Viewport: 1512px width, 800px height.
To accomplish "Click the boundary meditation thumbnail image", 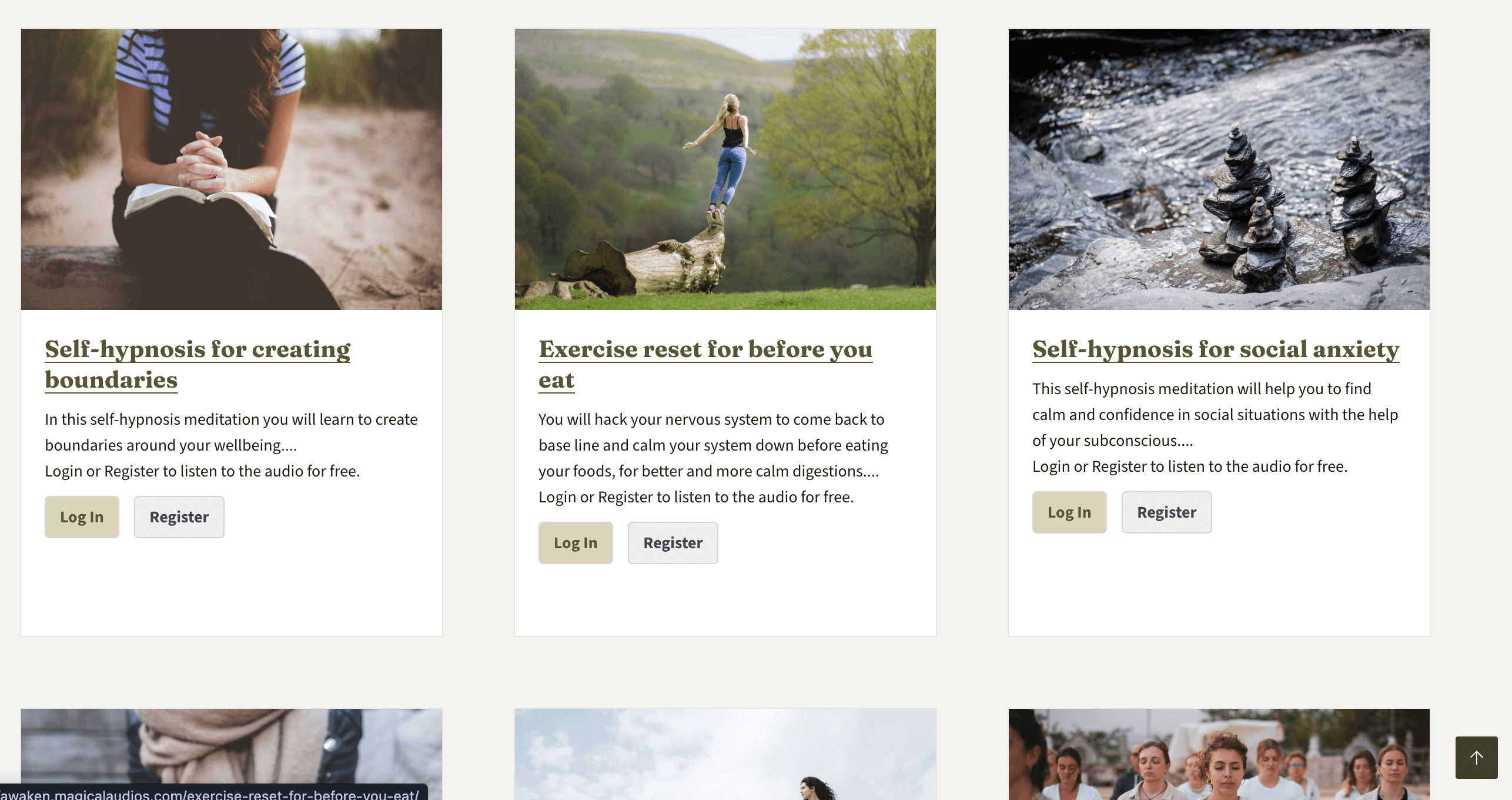I will [232, 168].
